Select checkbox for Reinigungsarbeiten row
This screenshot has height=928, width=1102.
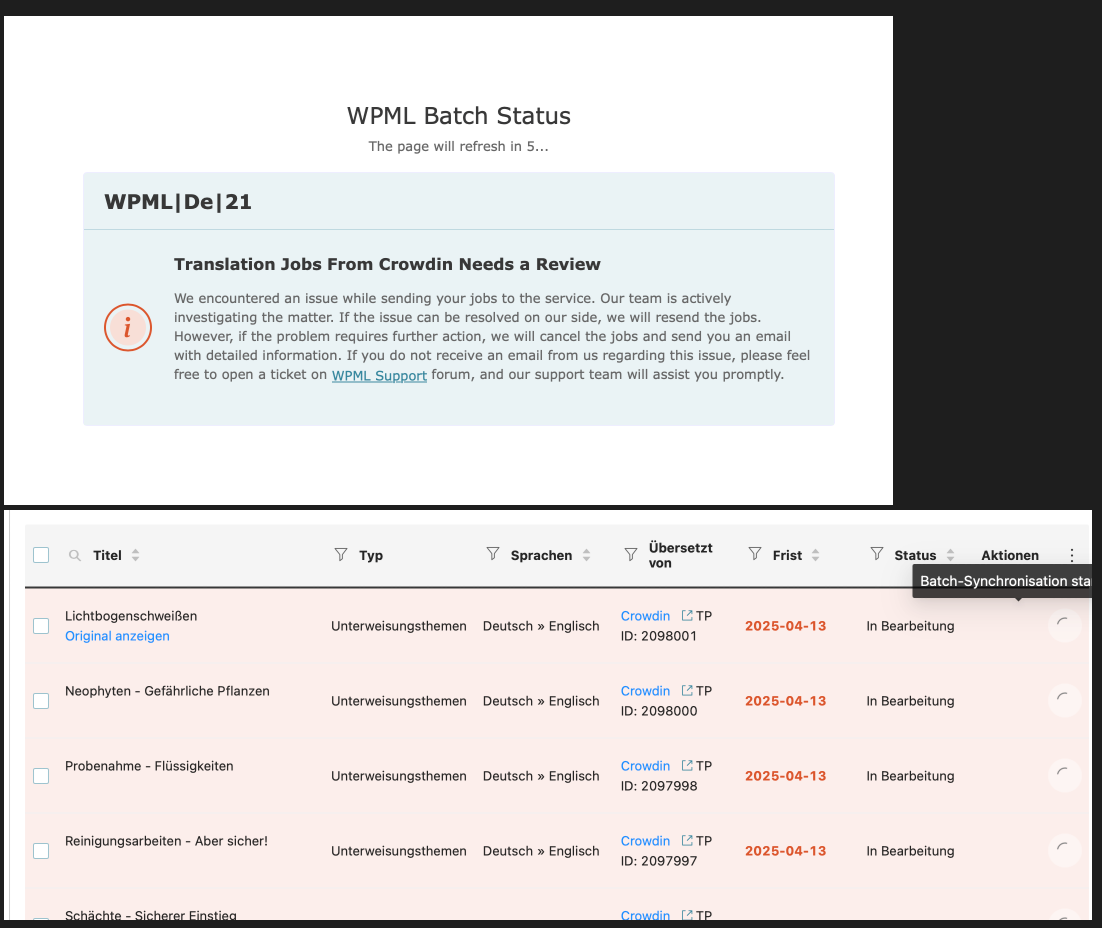point(41,851)
